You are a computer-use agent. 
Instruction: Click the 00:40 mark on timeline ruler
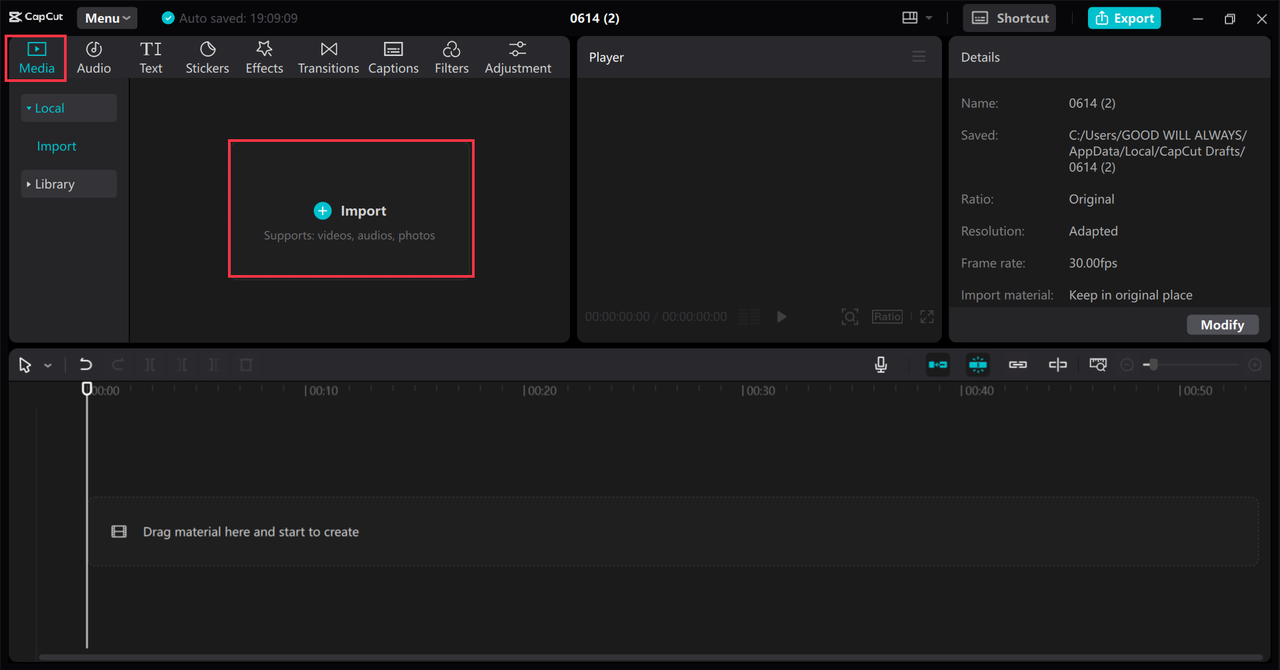pyautogui.click(x=978, y=391)
